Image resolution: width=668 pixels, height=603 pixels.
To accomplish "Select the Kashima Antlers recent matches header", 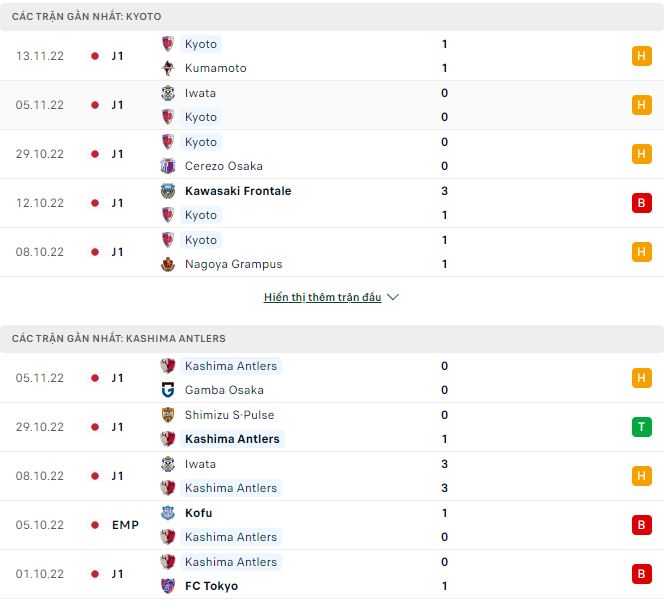I will coord(119,339).
